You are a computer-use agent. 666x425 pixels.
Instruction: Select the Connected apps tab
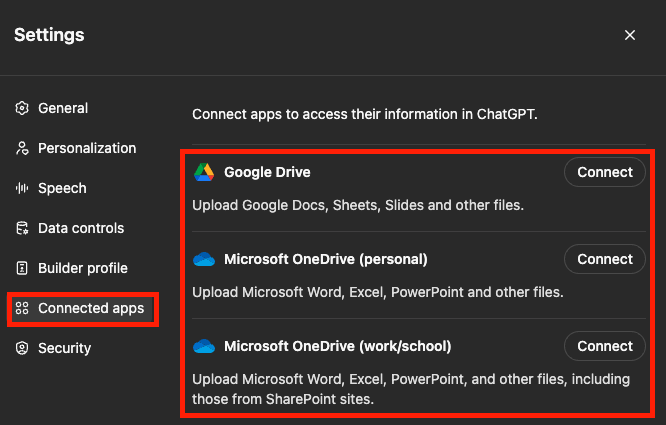(82, 308)
